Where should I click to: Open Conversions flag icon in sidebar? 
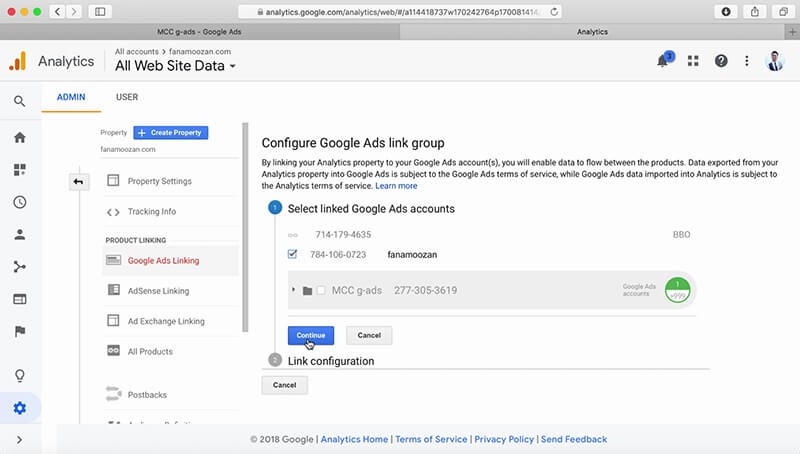pyautogui.click(x=19, y=332)
